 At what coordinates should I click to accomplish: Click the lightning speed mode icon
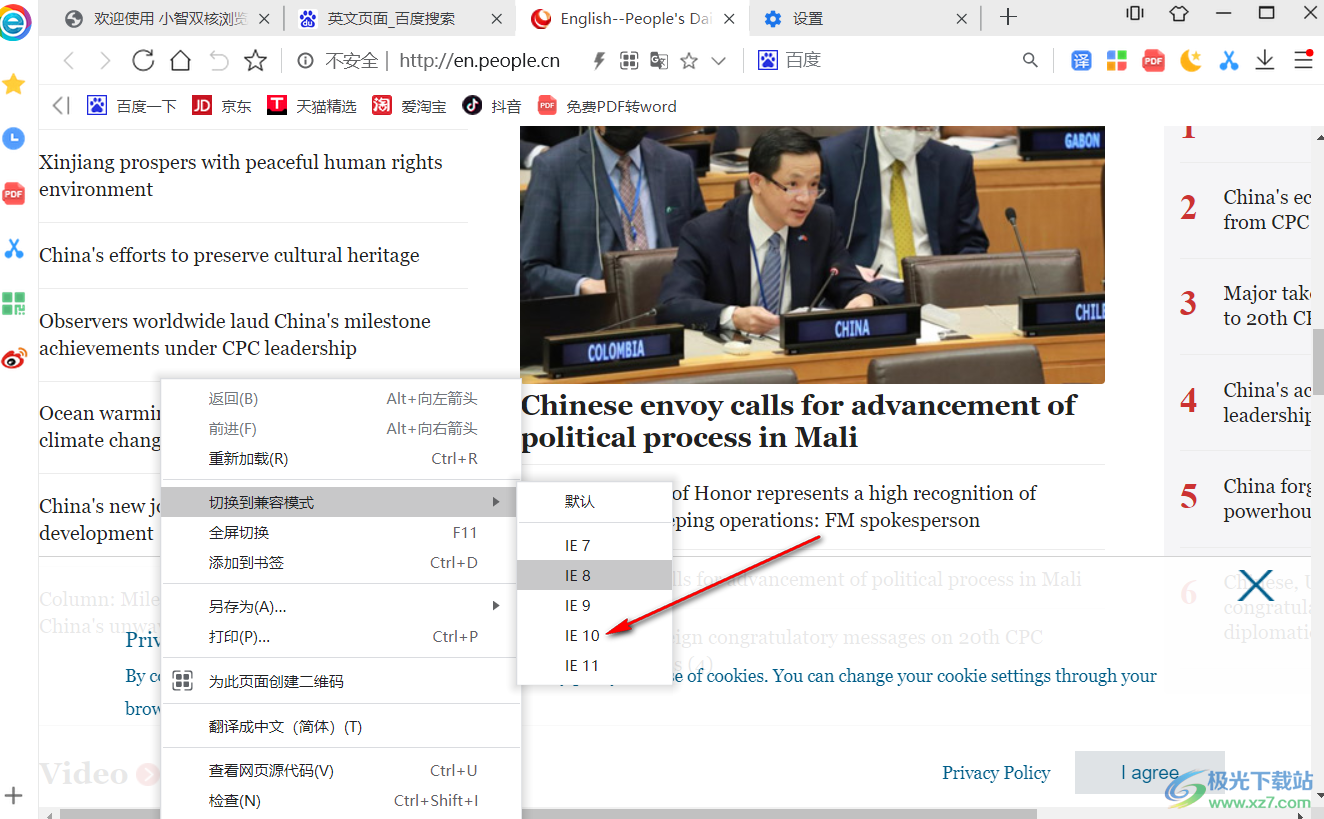[599, 61]
